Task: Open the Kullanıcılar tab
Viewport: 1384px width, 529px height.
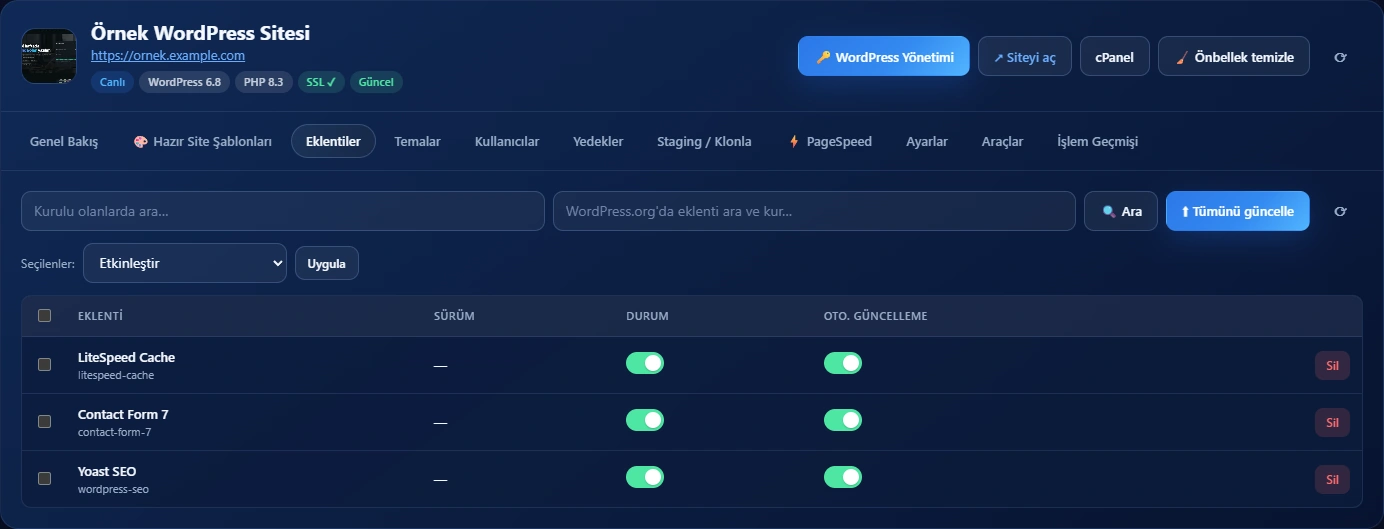Action: (x=507, y=141)
